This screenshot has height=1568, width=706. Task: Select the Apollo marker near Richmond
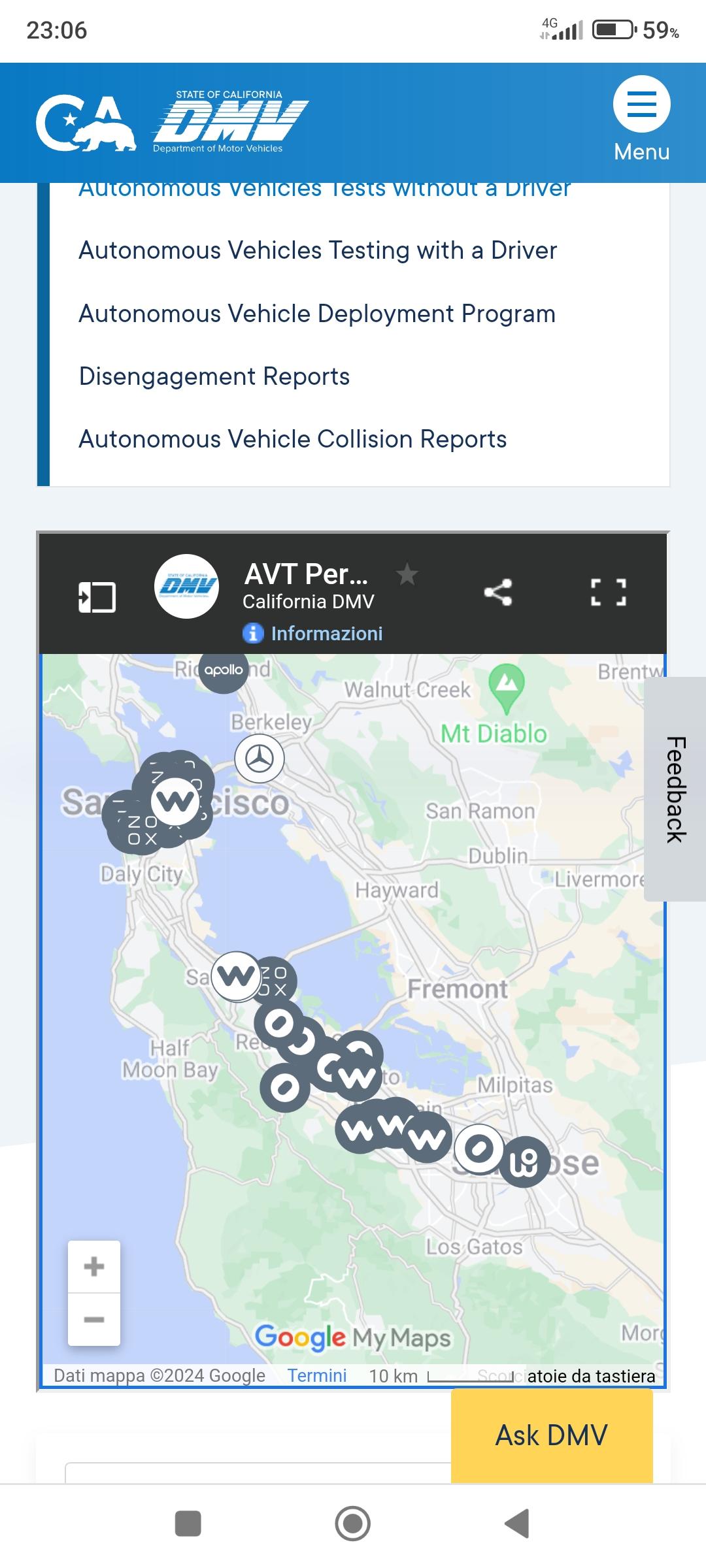(224, 670)
